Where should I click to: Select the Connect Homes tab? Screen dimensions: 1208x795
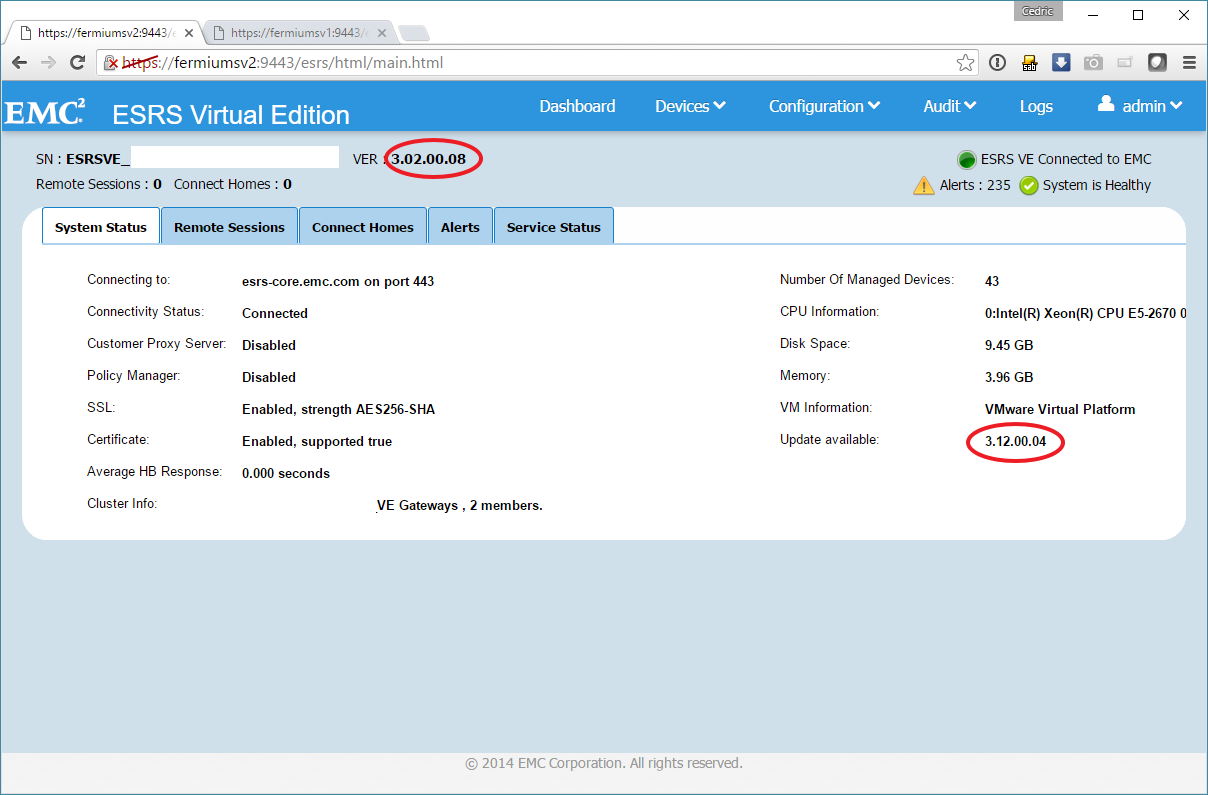[362, 227]
